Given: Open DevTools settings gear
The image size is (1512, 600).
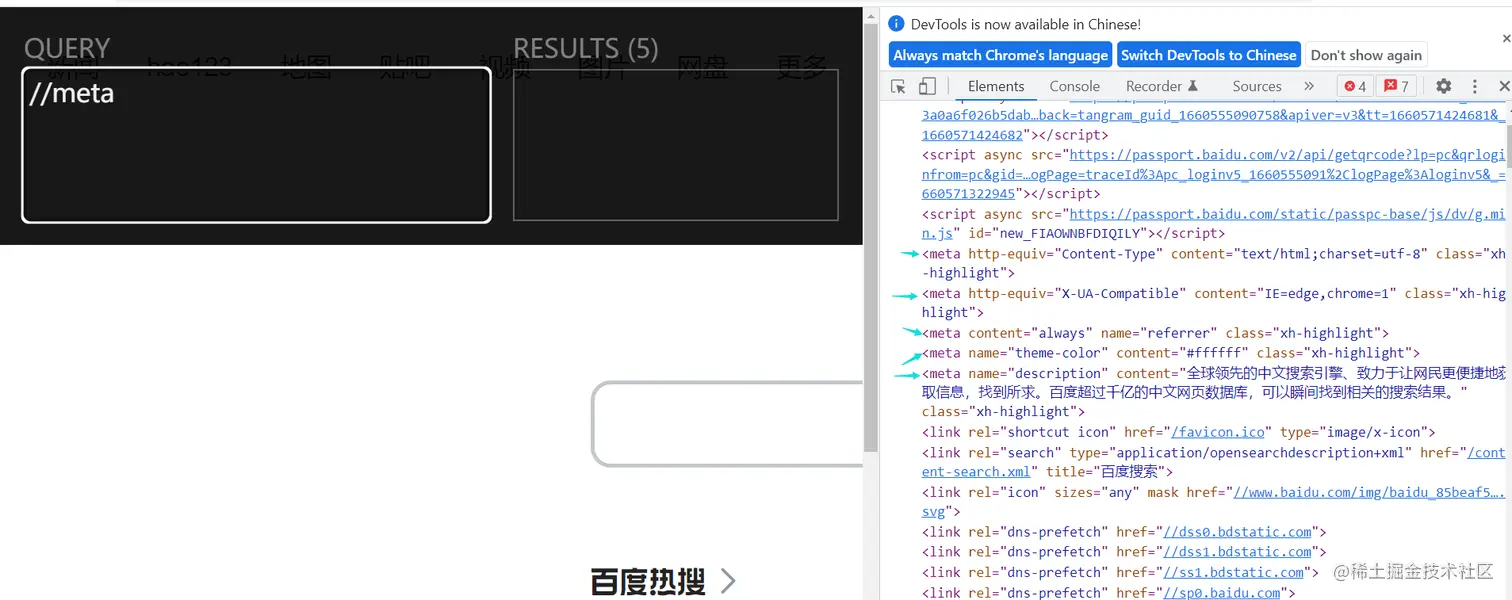Looking at the screenshot, I should 1443,86.
